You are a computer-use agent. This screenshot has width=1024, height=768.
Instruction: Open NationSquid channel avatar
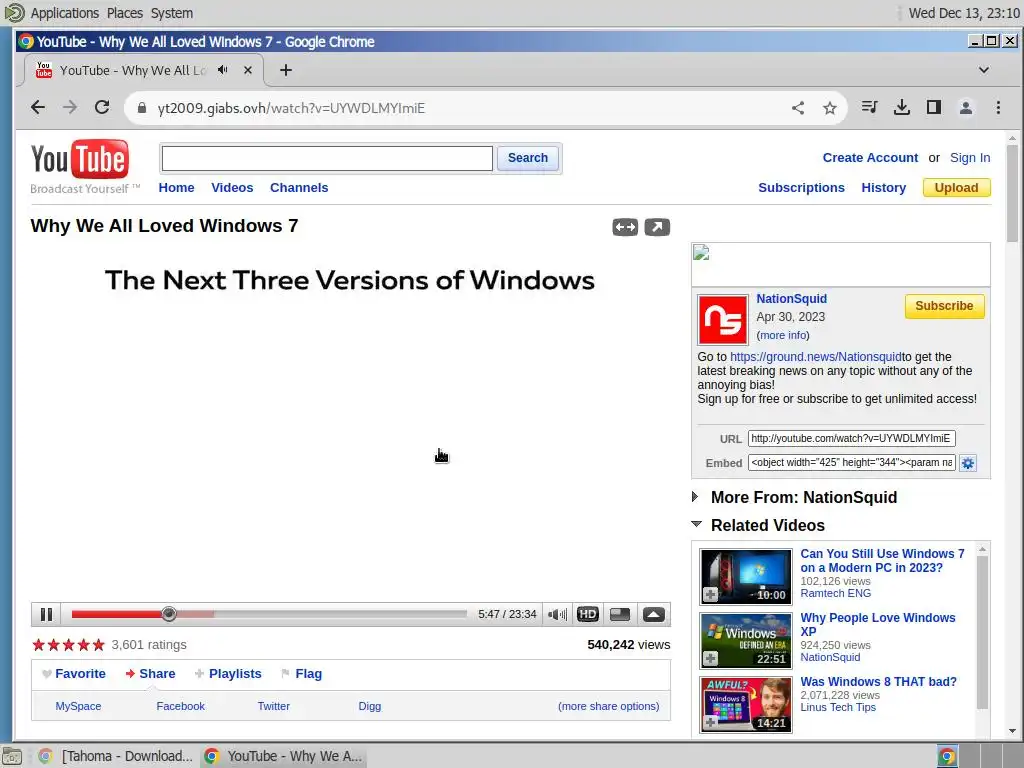coord(722,320)
